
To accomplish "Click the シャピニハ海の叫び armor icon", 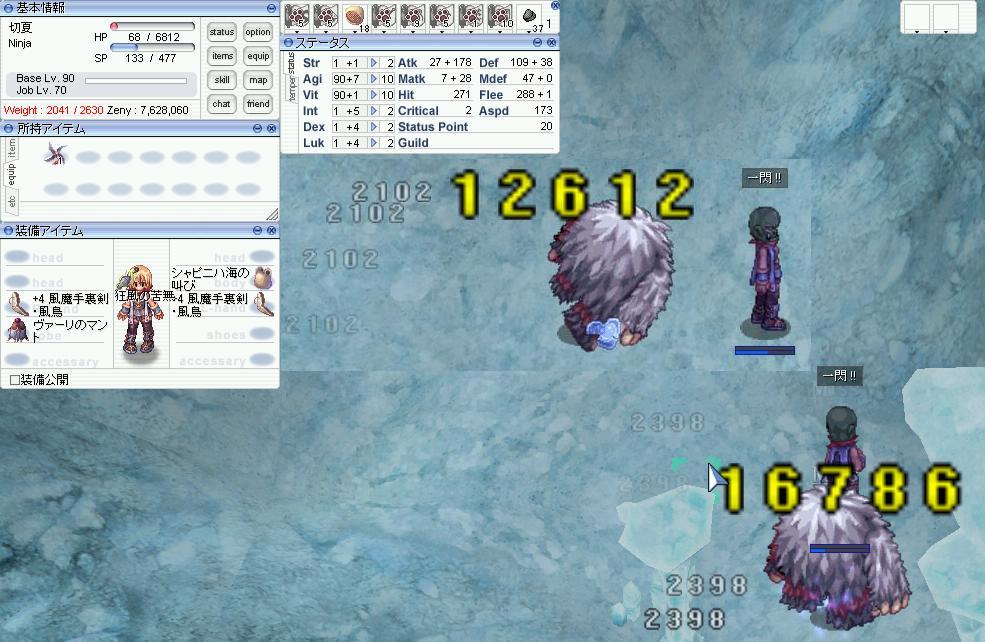I will pyautogui.click(x=263, y=278).
